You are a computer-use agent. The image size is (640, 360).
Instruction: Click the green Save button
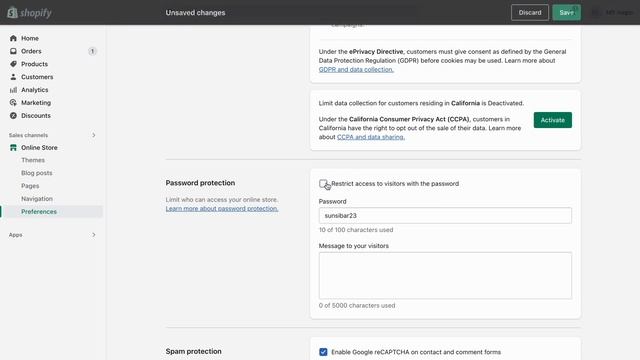567,13
